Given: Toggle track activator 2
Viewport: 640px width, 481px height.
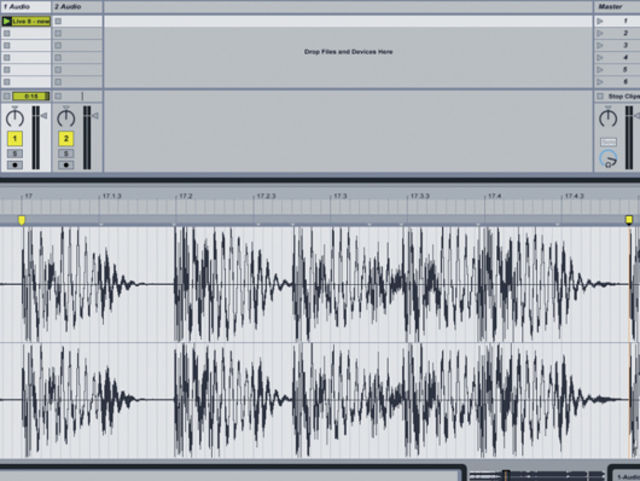Looking at the screenshot, I should [x=66, y=139].
